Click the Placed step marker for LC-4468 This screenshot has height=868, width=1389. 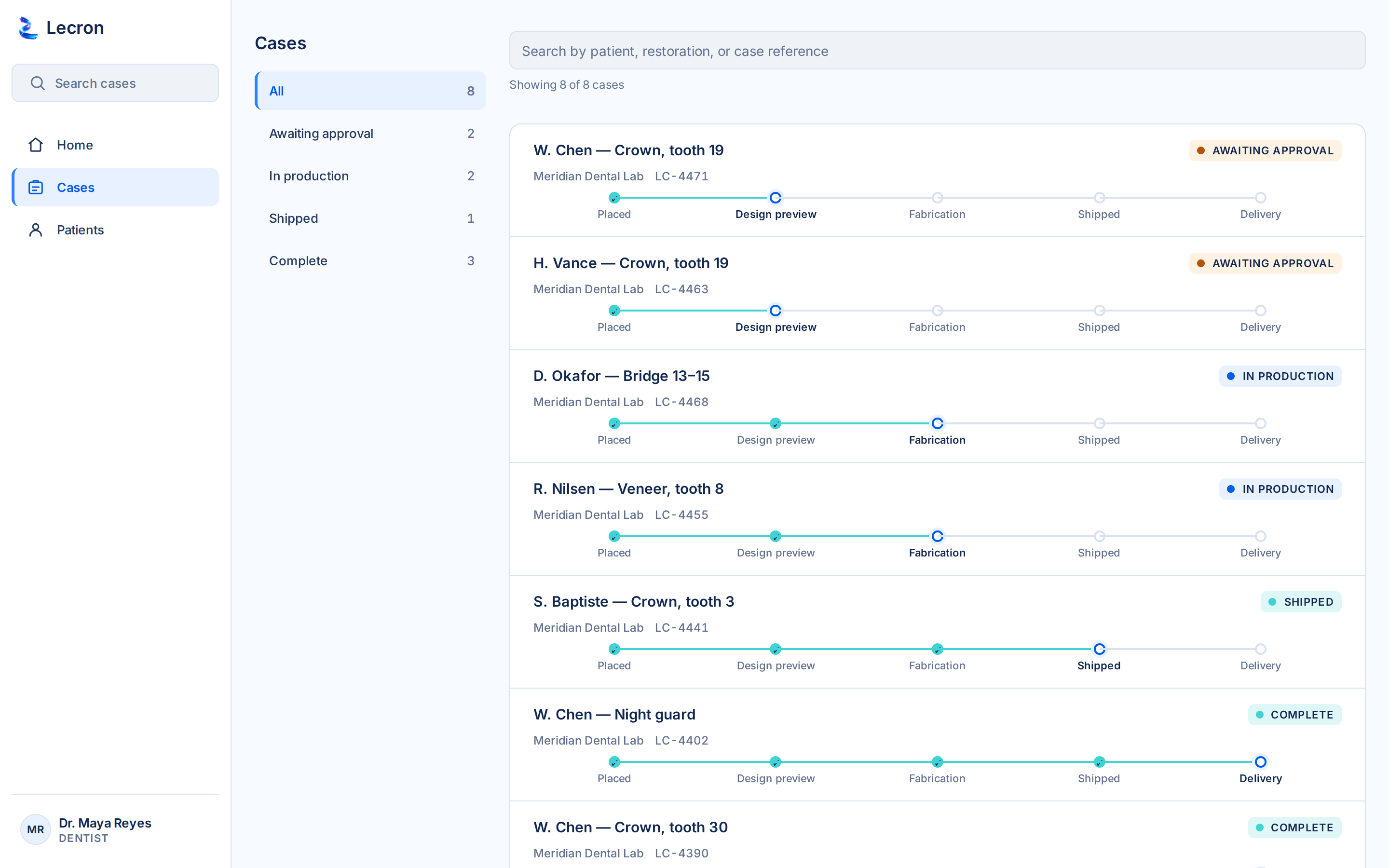(614, 423)
